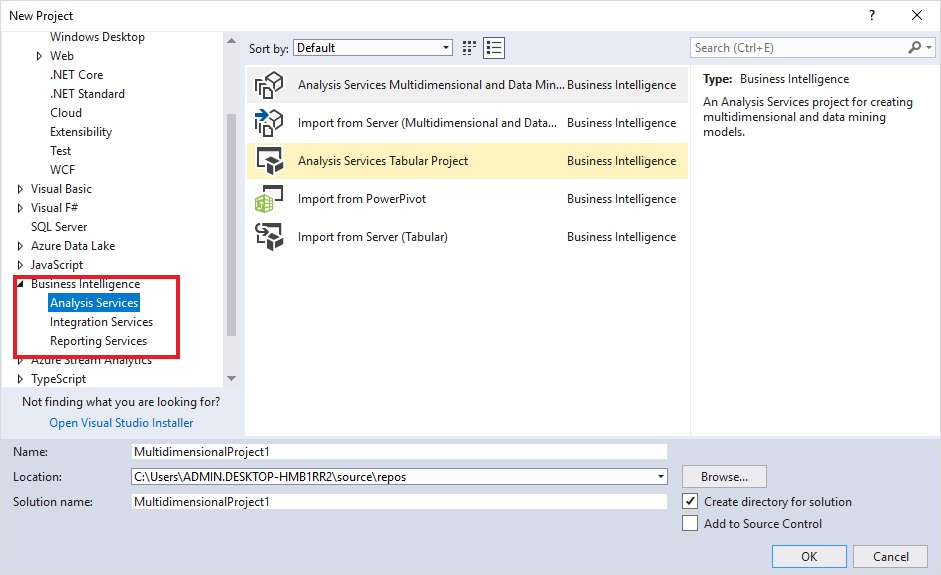Click OK to create the project
This screenshot has height=575, width=941.
coord(809,556)
